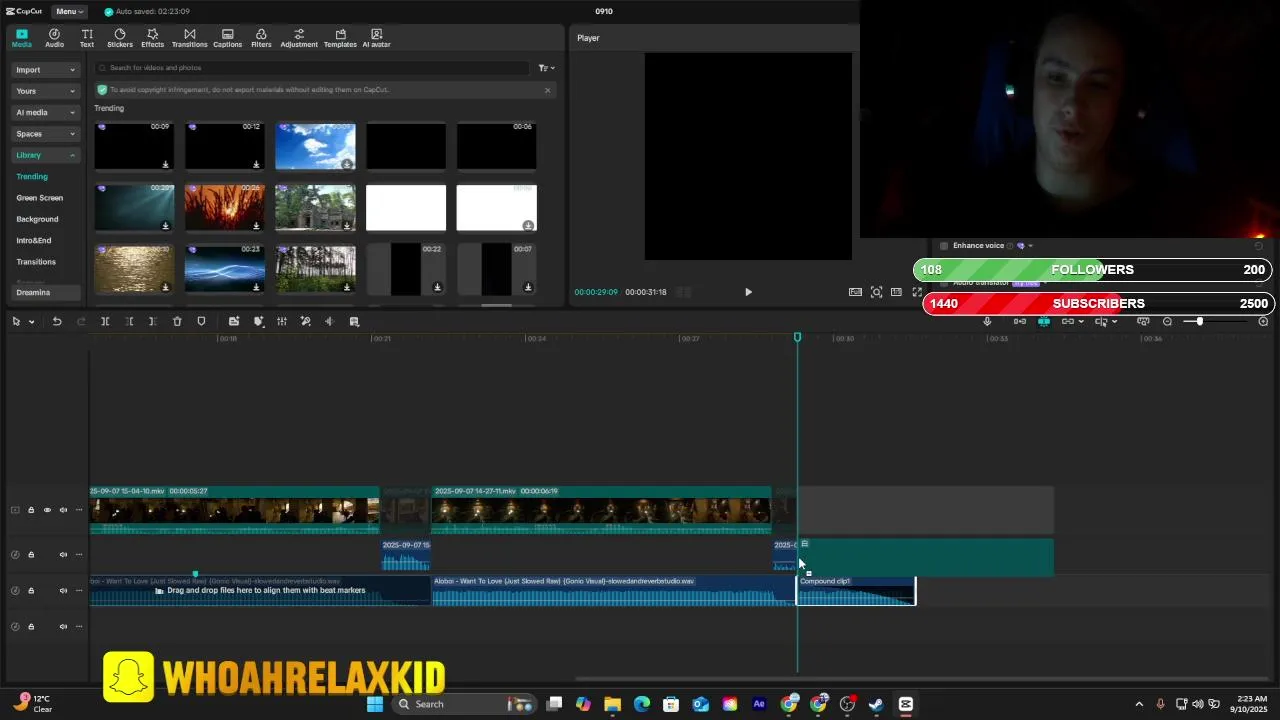The width and height of the screenshot is (1280, 720).
Task: Add a marker with shield icon
Action: [x=201, y=321]
